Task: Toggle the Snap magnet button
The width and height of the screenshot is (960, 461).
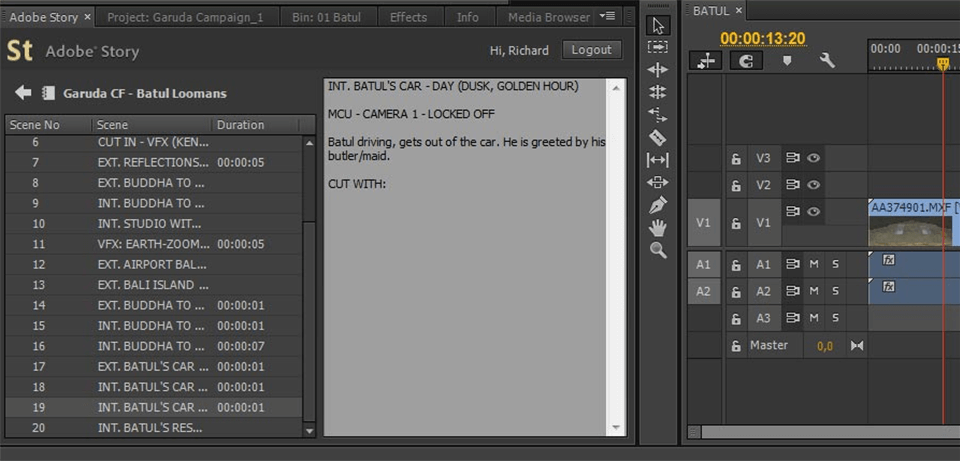Action: (746, 61)
